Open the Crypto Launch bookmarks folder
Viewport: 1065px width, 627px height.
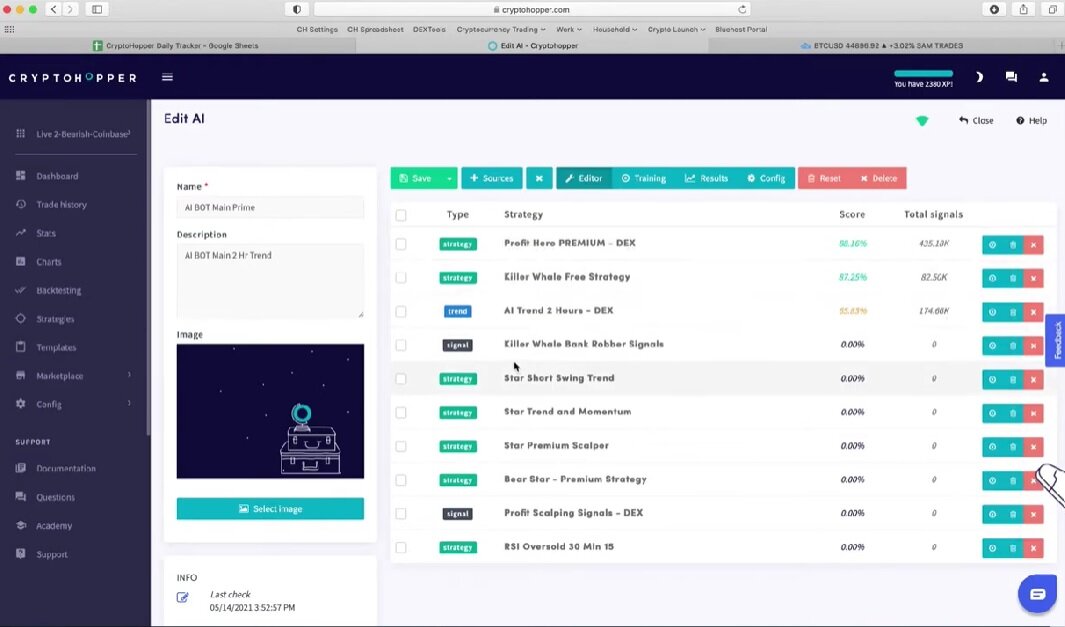(x=676, y=29)
